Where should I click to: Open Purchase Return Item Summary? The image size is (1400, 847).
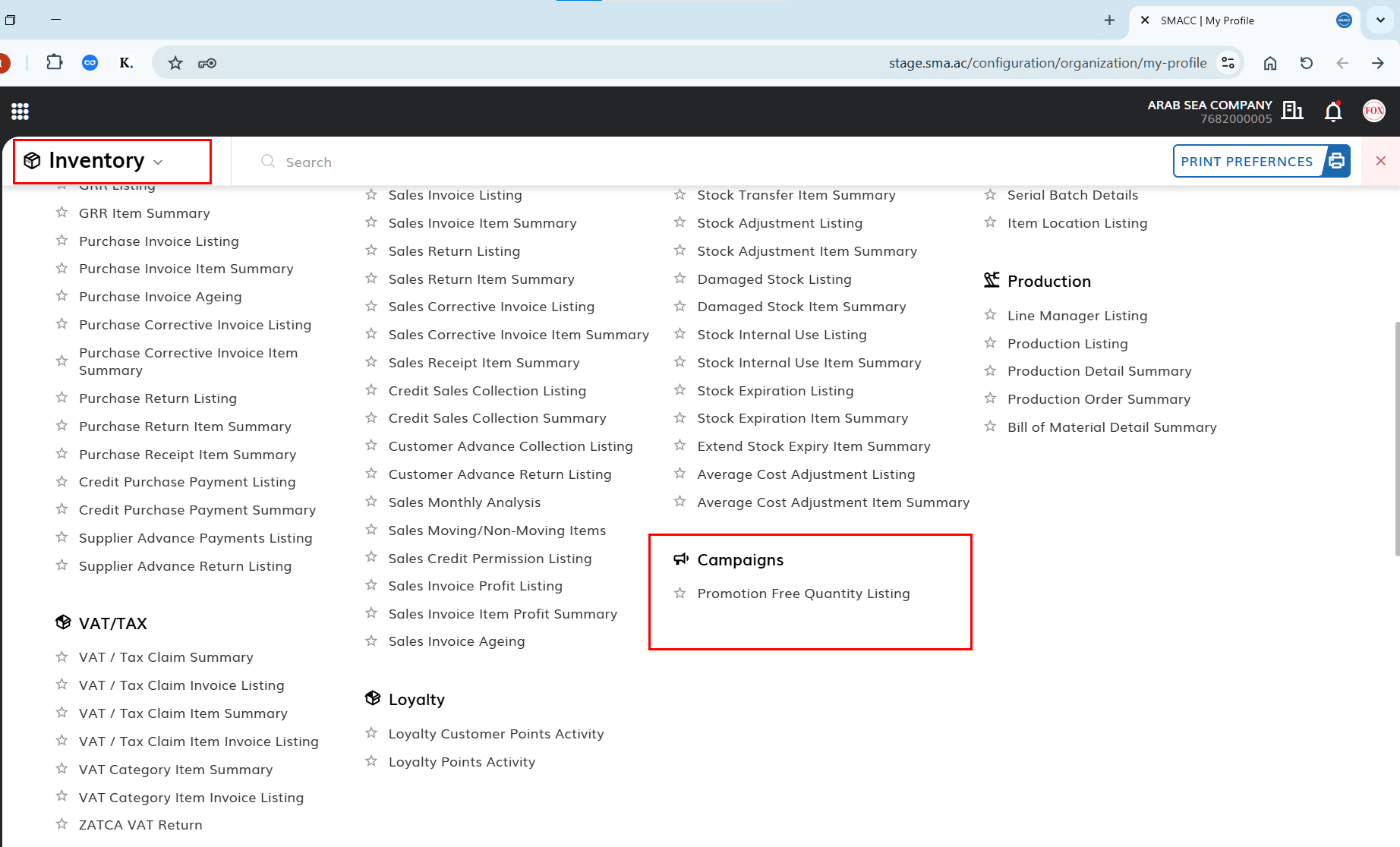(184, 427)
